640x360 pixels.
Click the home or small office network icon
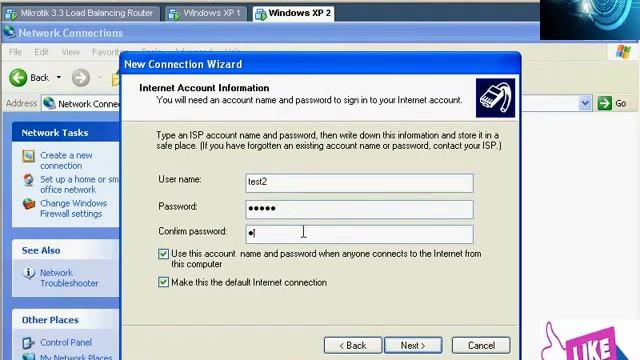point(29,180)
